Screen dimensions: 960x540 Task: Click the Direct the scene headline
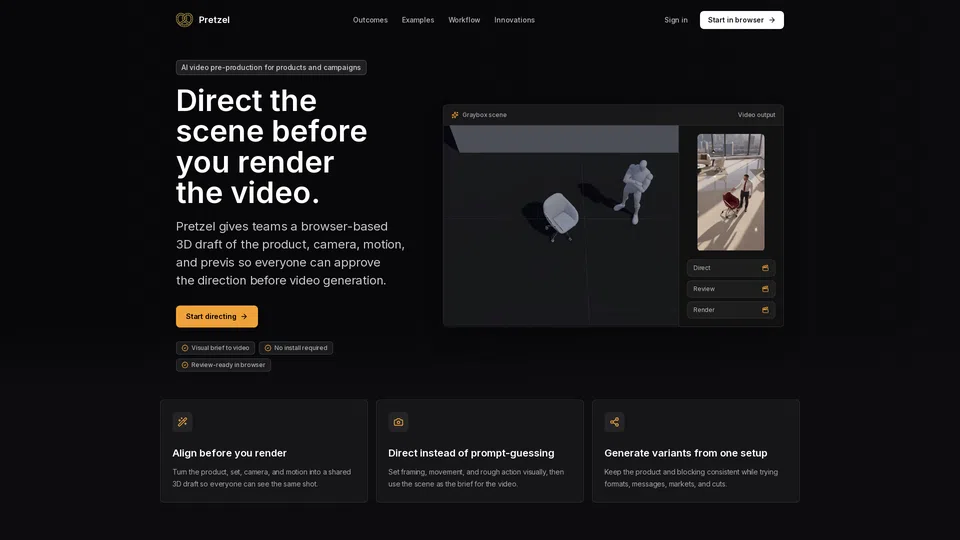(x=271, y=146)
